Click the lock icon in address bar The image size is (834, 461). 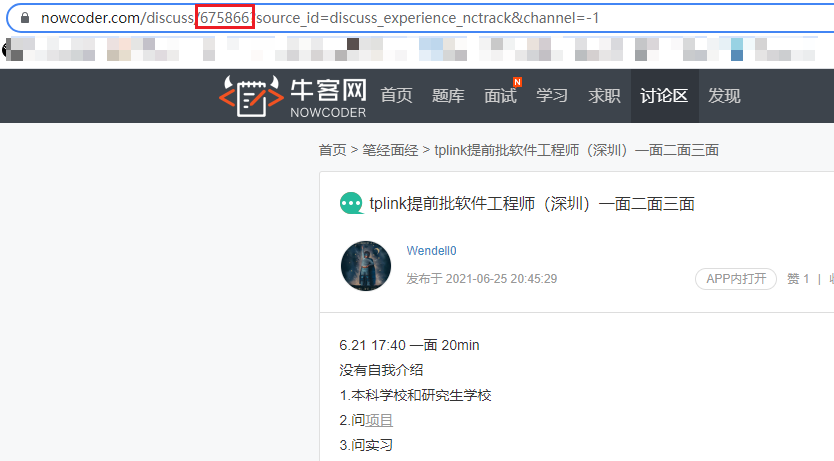(x=24, y=18)
